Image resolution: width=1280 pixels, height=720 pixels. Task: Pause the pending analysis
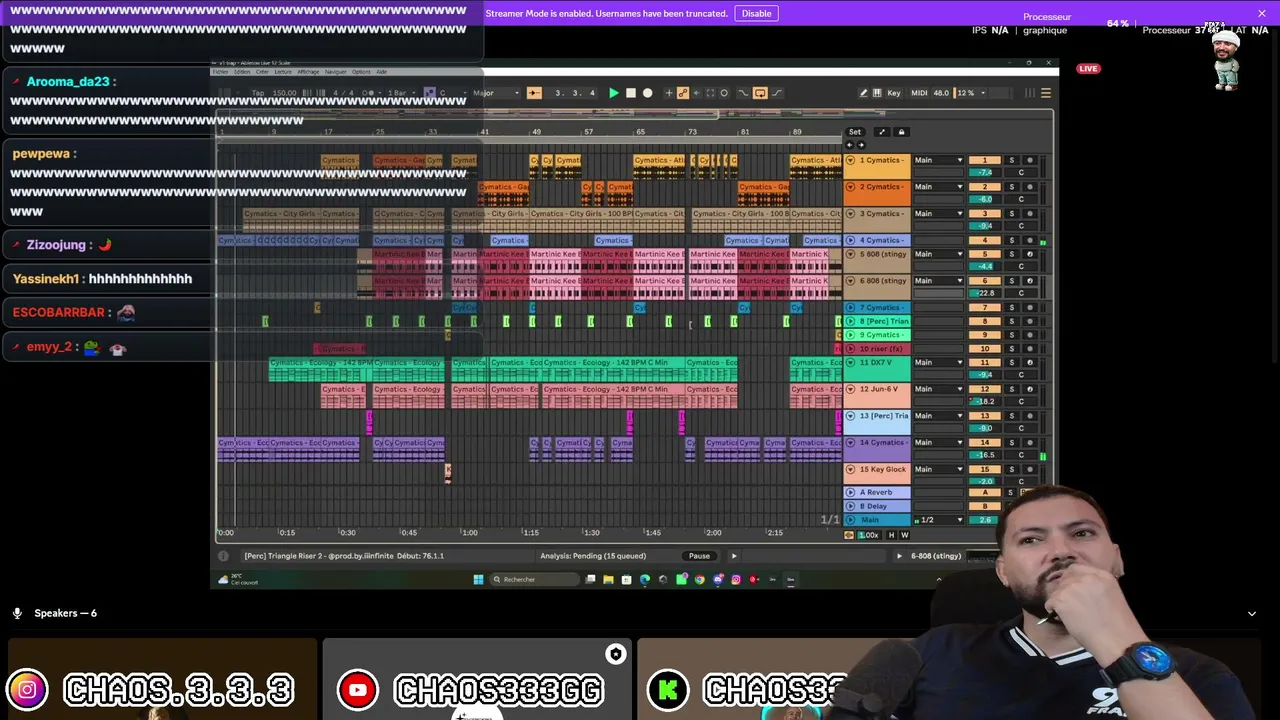[x=699, y=556]
